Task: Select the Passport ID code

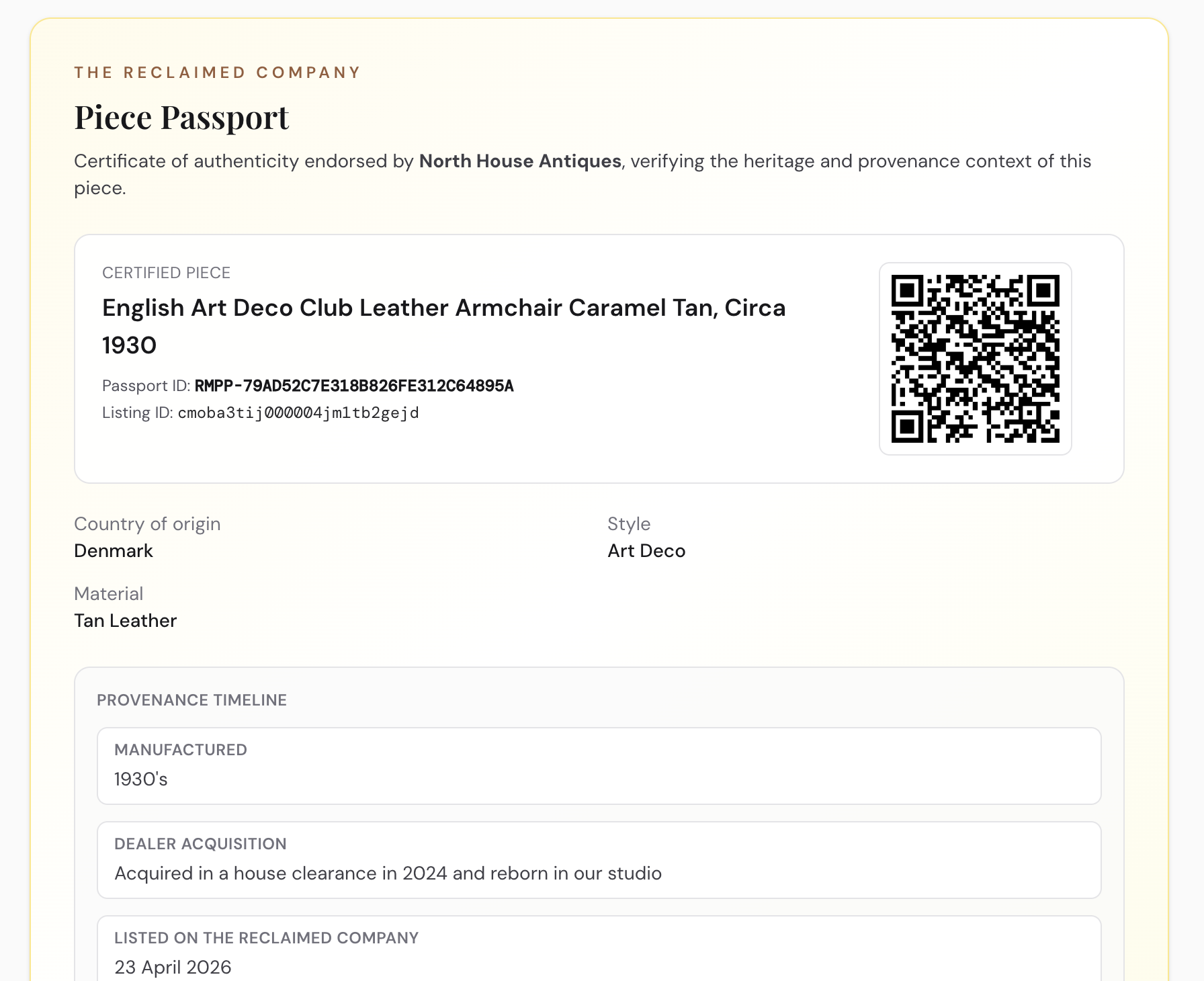Action: [x=354, y=386]
